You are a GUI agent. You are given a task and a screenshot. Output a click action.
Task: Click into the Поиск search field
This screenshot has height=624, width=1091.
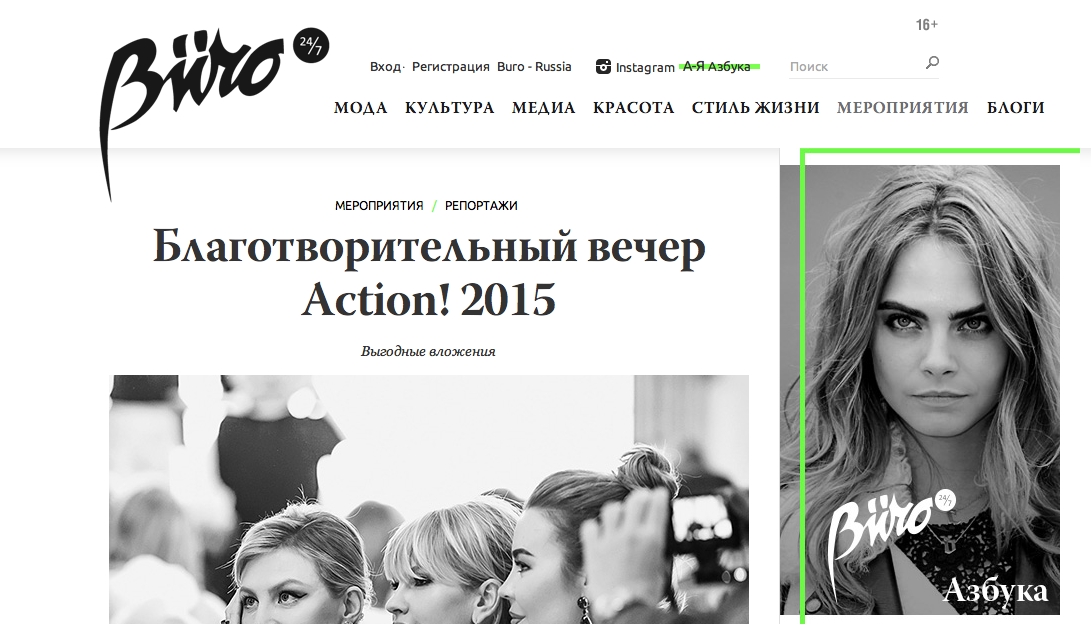point(854,67)
